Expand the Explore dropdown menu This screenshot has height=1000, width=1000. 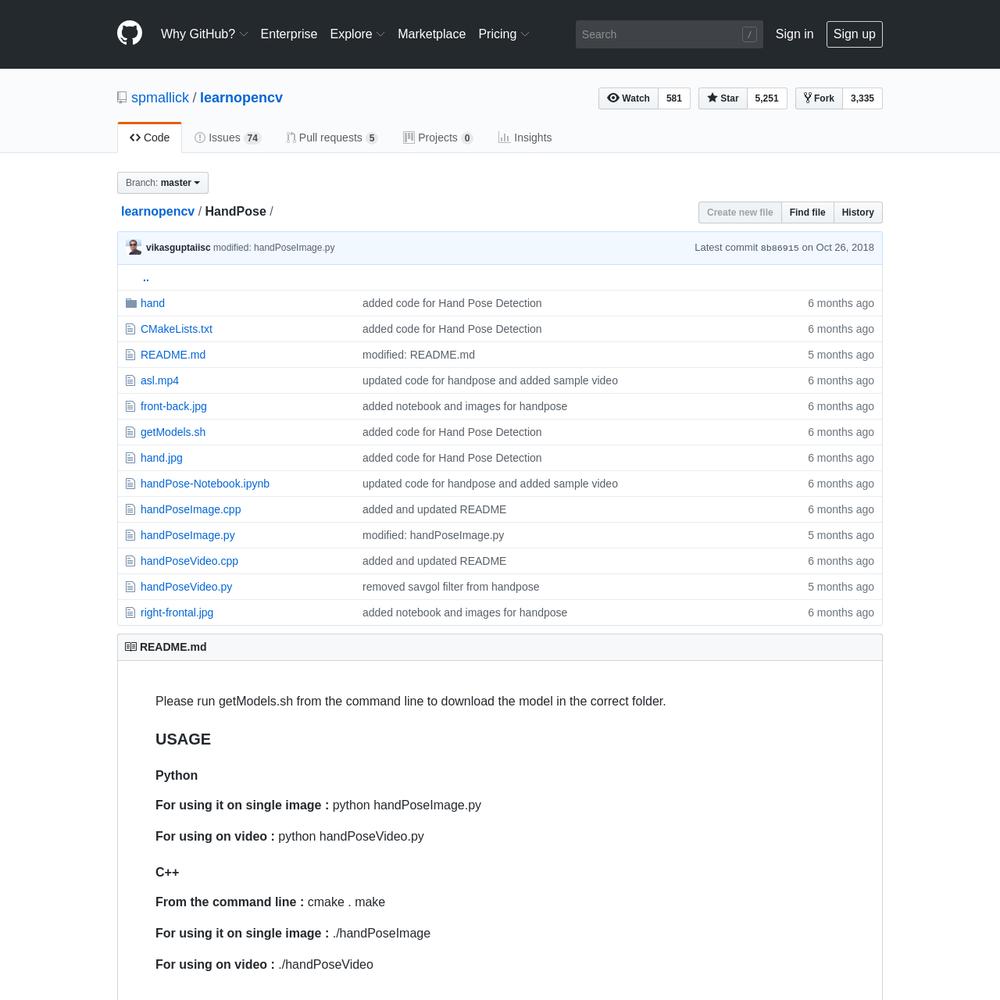(x=357, y=34)
